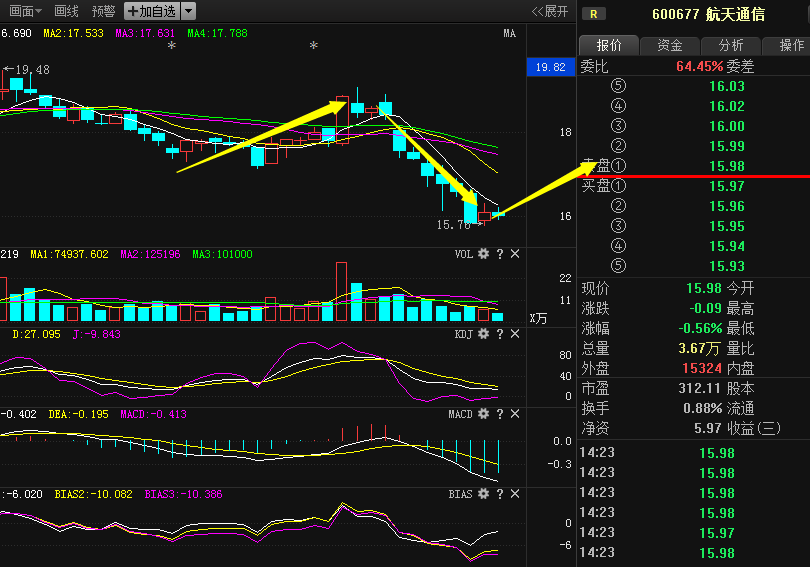Click the KDJ indicator label
Image resolution: width=810 pixels, height=567 pixels.
[x=464, y=334]
